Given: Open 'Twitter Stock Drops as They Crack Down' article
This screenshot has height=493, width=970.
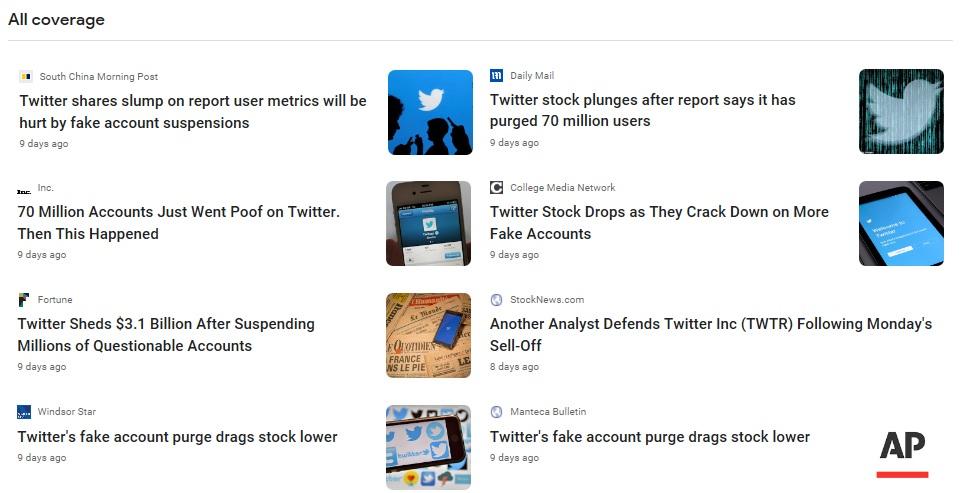Looking at the screenshot, I should [x=659, y=223].
